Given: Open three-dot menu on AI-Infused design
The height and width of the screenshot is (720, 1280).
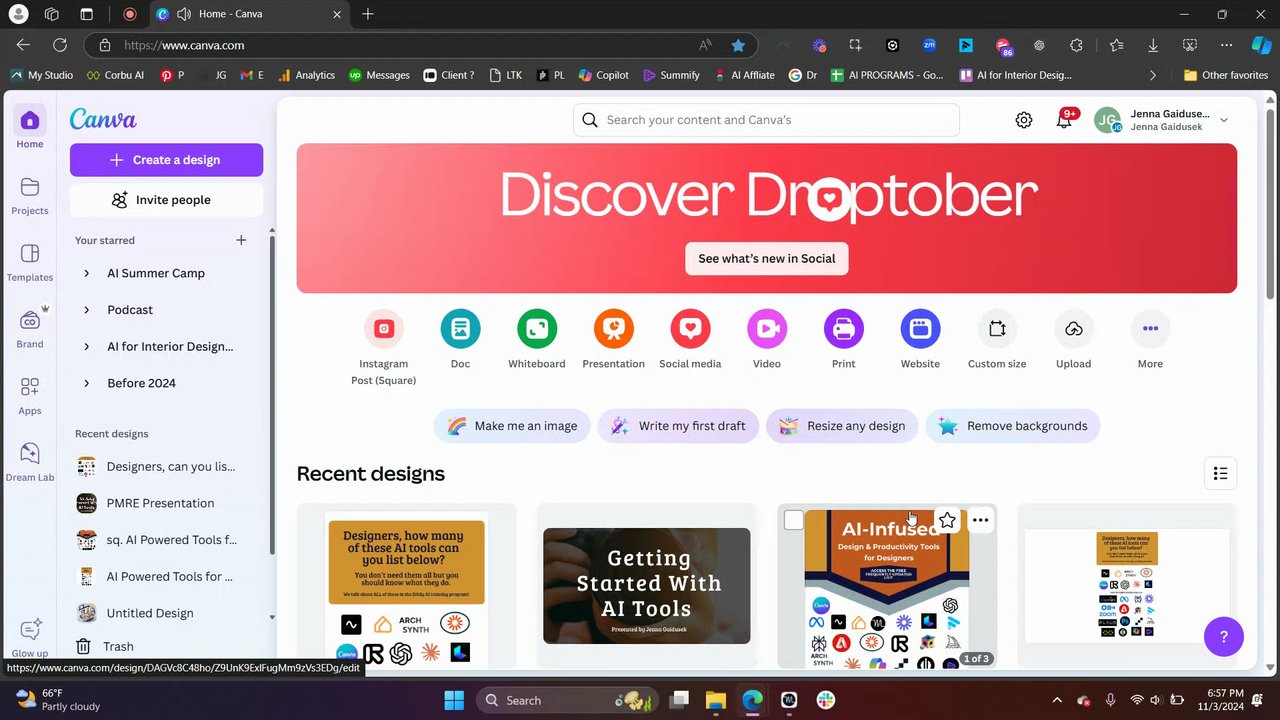Looking at the screenshot, I should (981, 520).
